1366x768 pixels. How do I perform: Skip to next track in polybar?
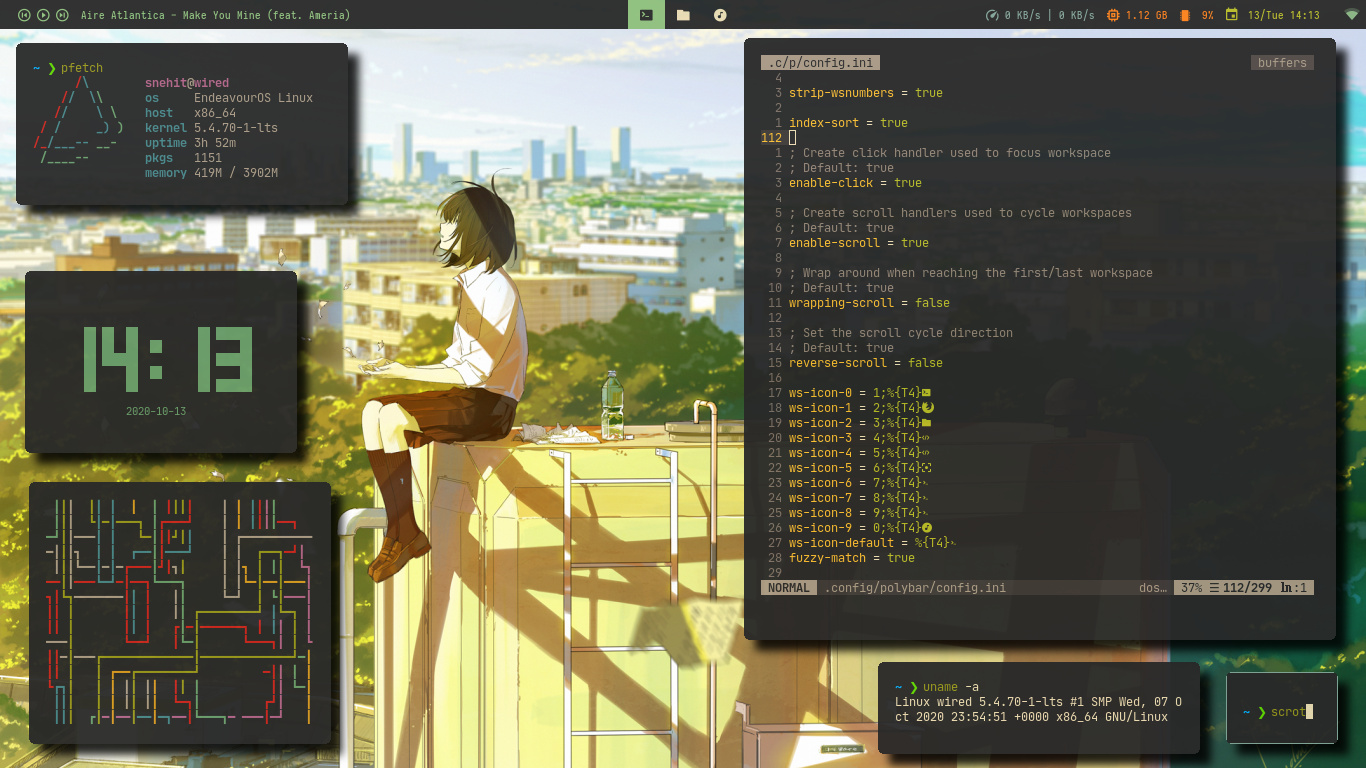point(62,15)
